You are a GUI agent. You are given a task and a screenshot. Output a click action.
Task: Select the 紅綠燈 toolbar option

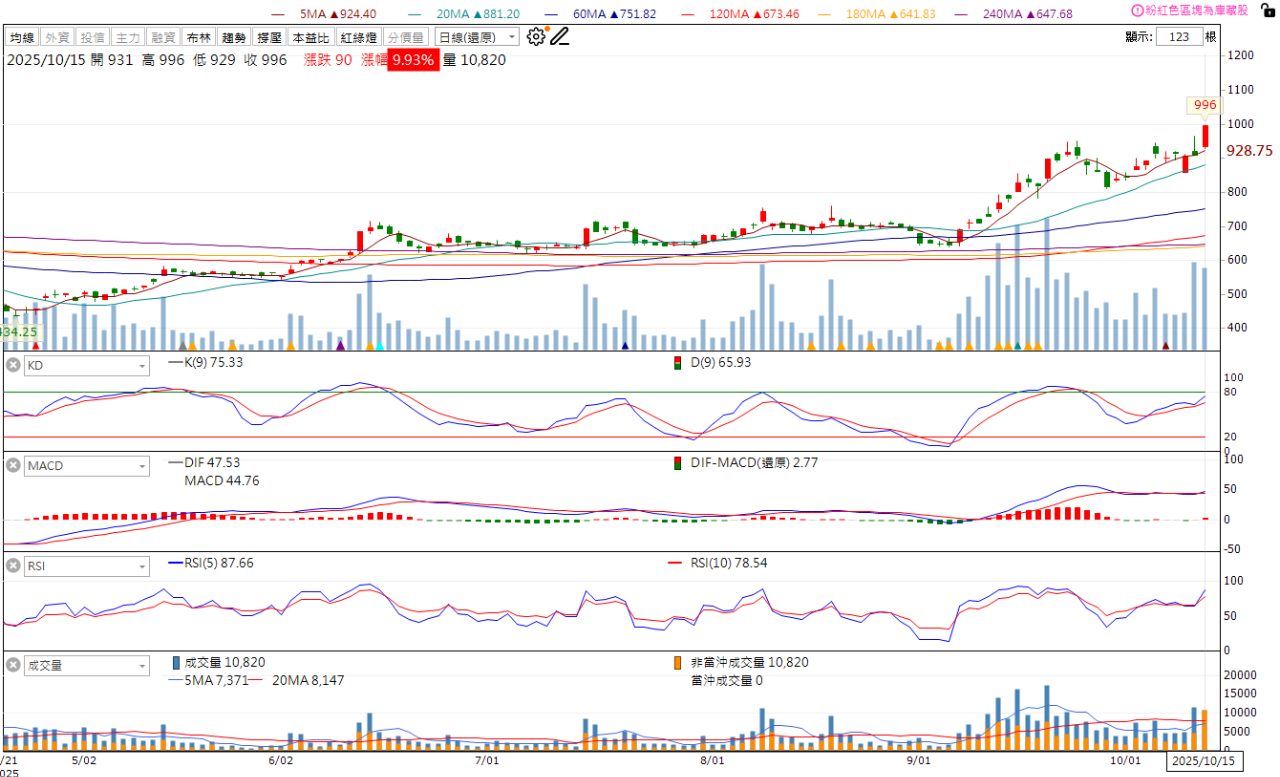point(357,37)
